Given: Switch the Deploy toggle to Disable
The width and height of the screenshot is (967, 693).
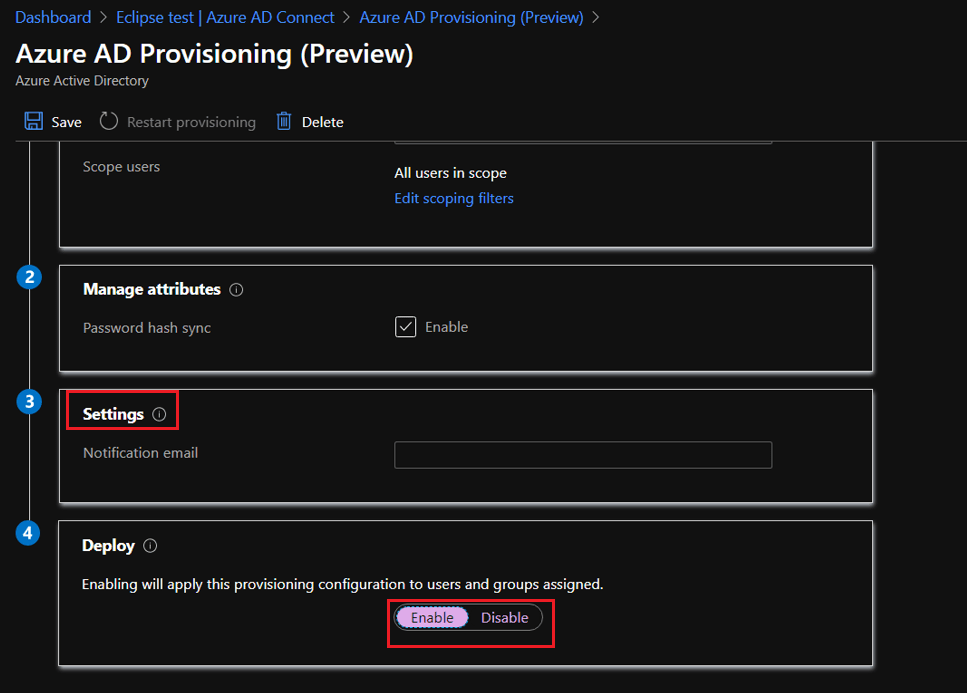Looking at the screenshot, I should [x=505, y=618].
